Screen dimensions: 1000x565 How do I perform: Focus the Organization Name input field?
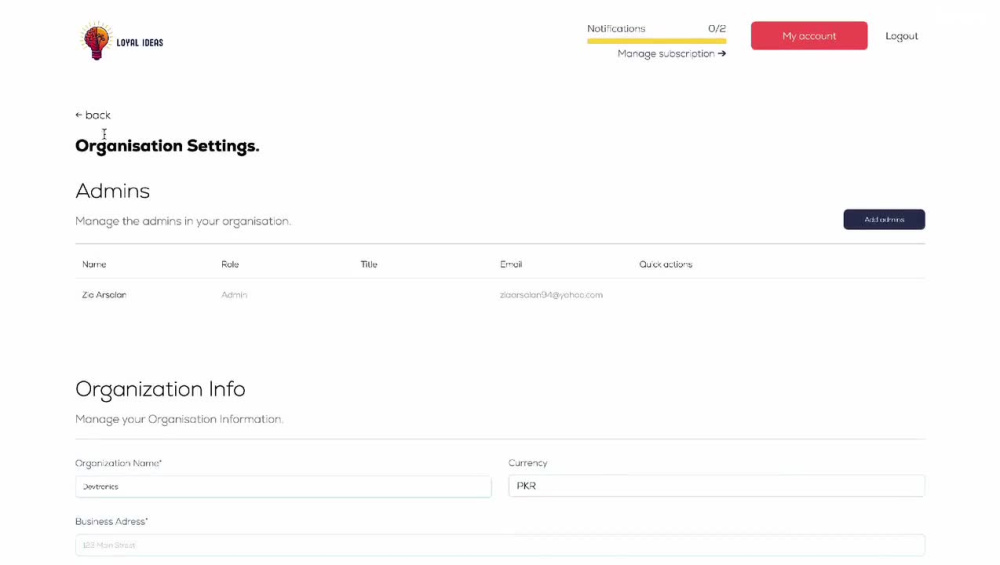pos(283,487)
